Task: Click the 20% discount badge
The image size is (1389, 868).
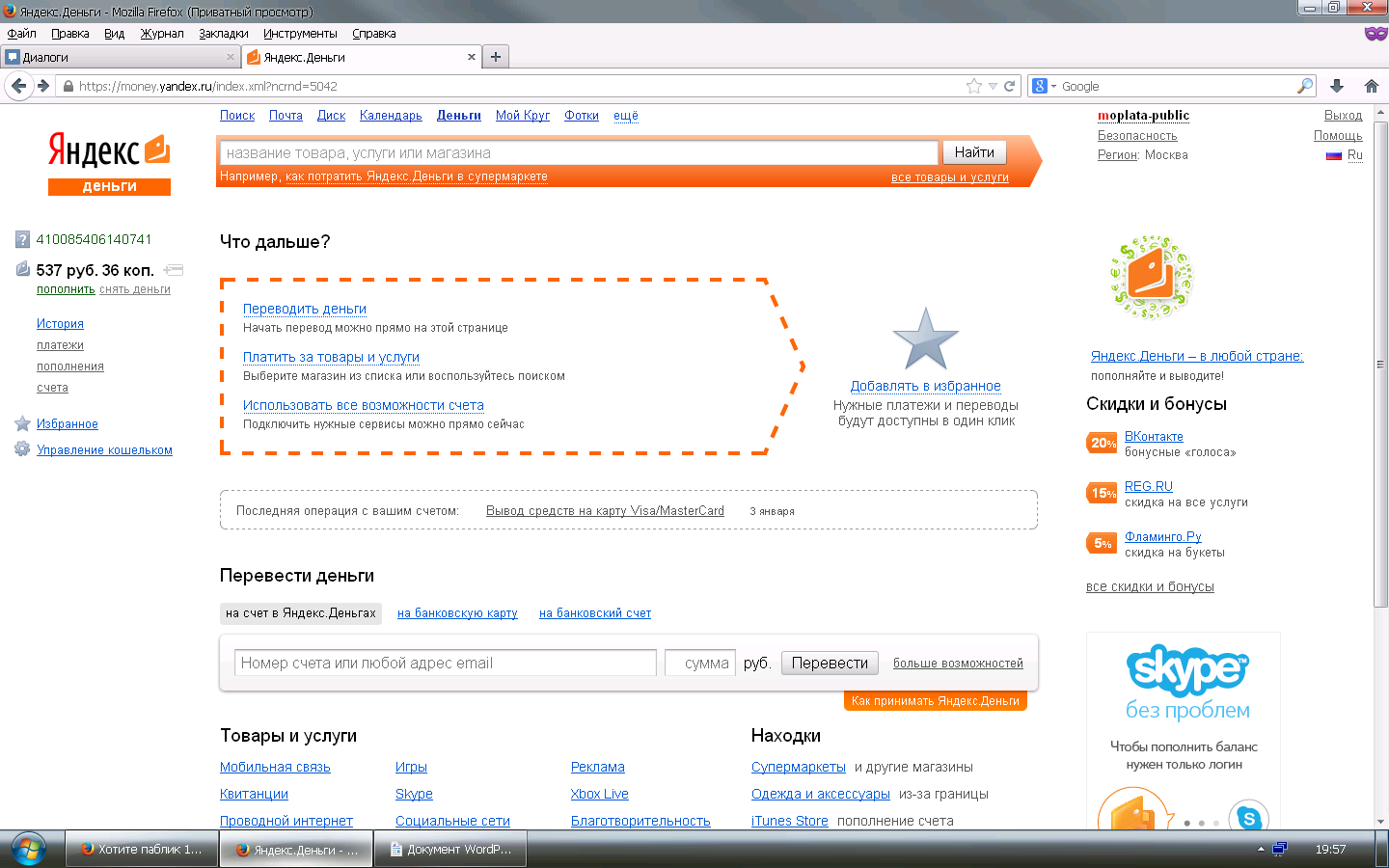Action: click(x=1103, y=443)
